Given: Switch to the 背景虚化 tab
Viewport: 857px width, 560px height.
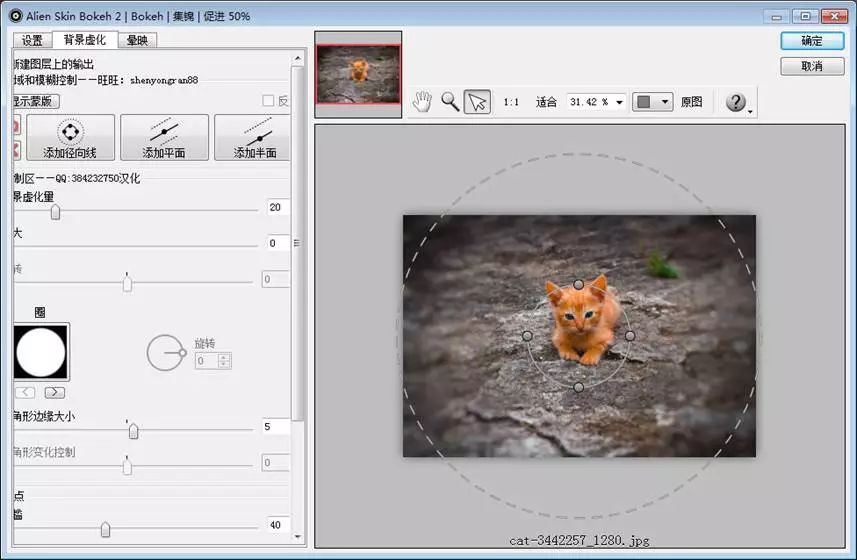Looking at the screenshot, I should [x=85, y=39].
